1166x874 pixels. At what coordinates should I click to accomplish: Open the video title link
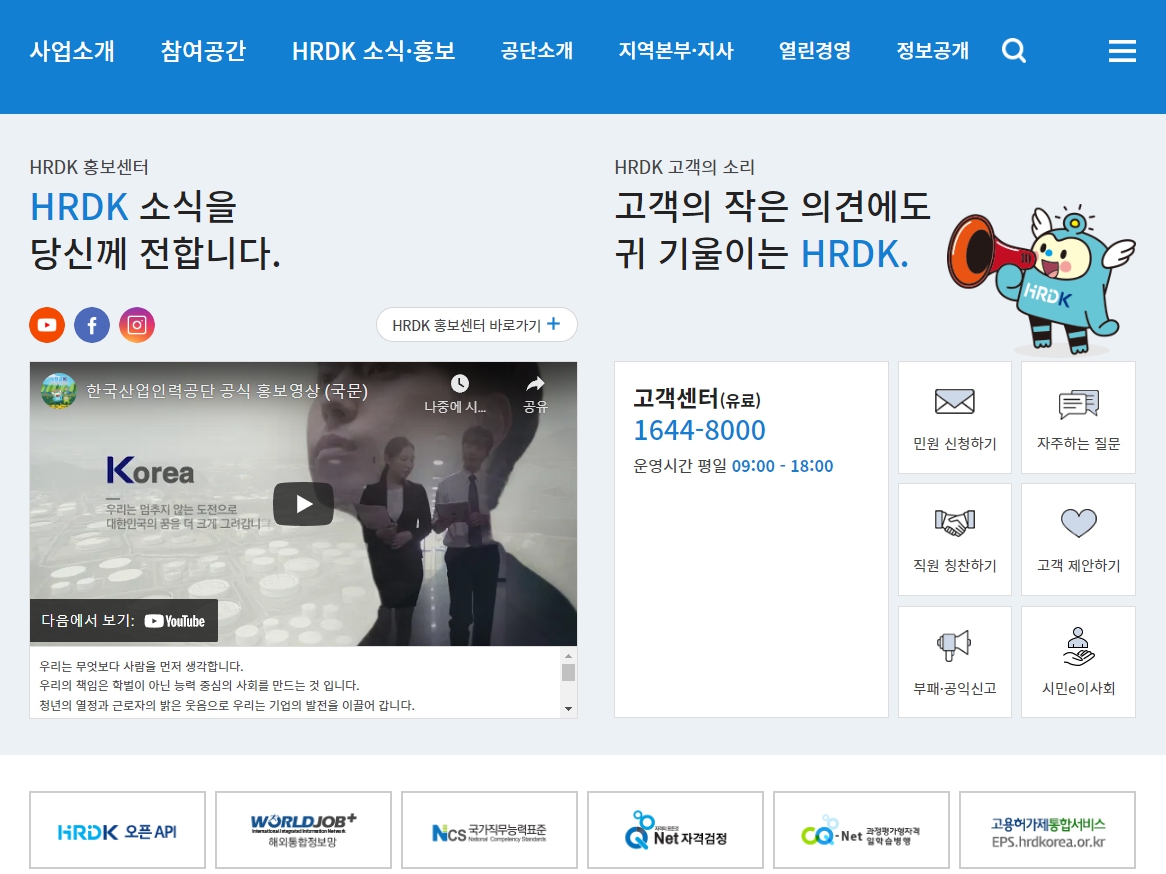pos(227,391)
